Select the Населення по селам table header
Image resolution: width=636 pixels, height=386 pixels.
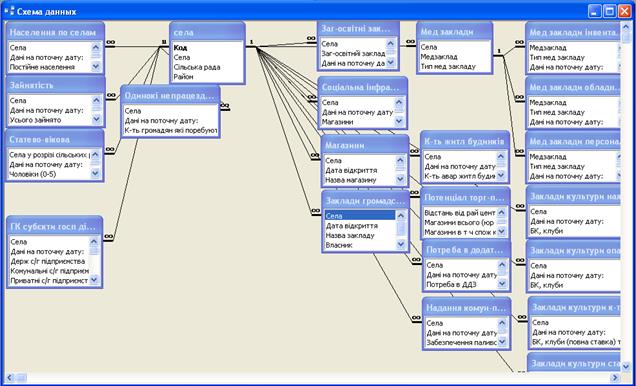(x=55, y=32)
